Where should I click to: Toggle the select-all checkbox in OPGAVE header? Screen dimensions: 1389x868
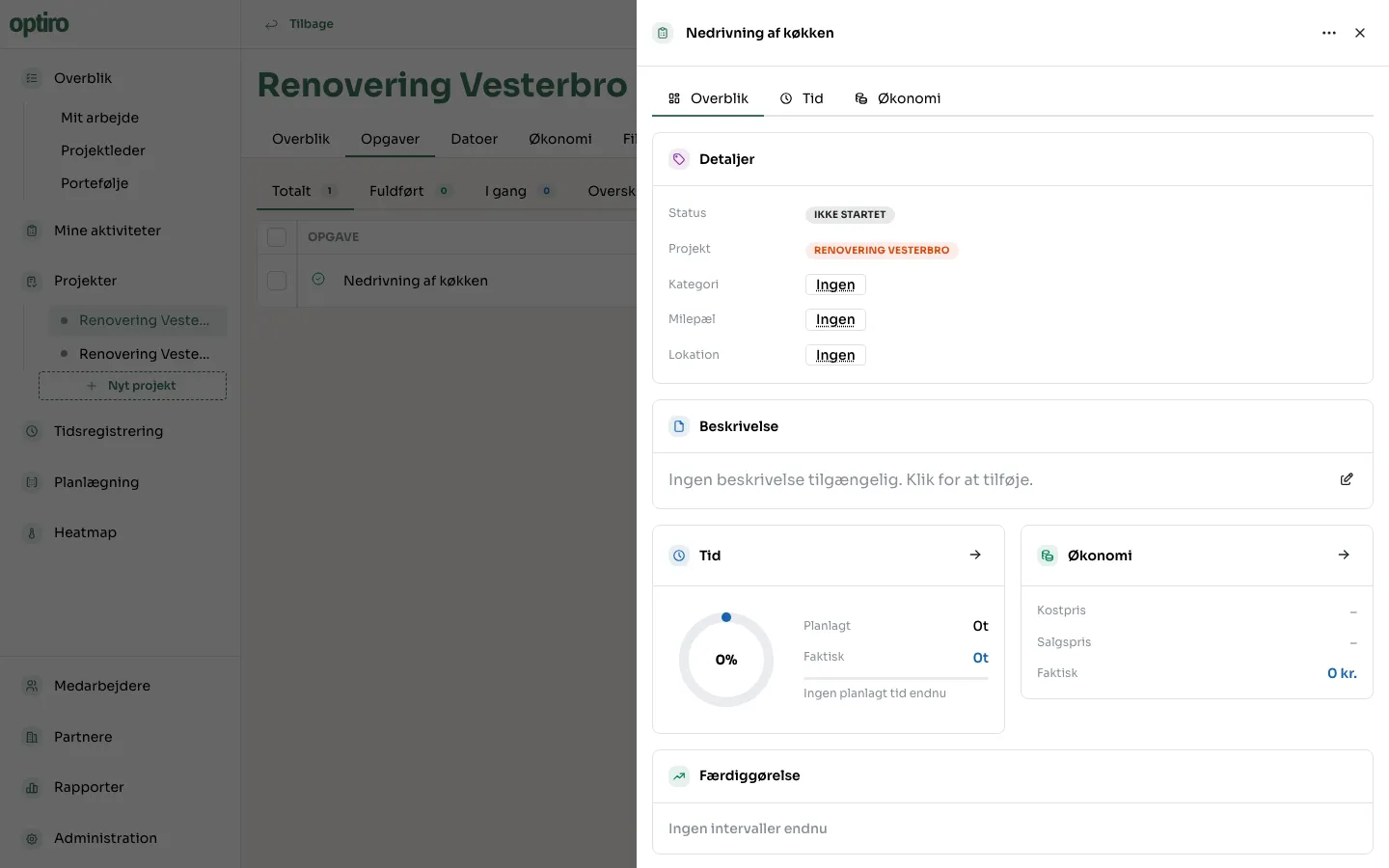277,237
